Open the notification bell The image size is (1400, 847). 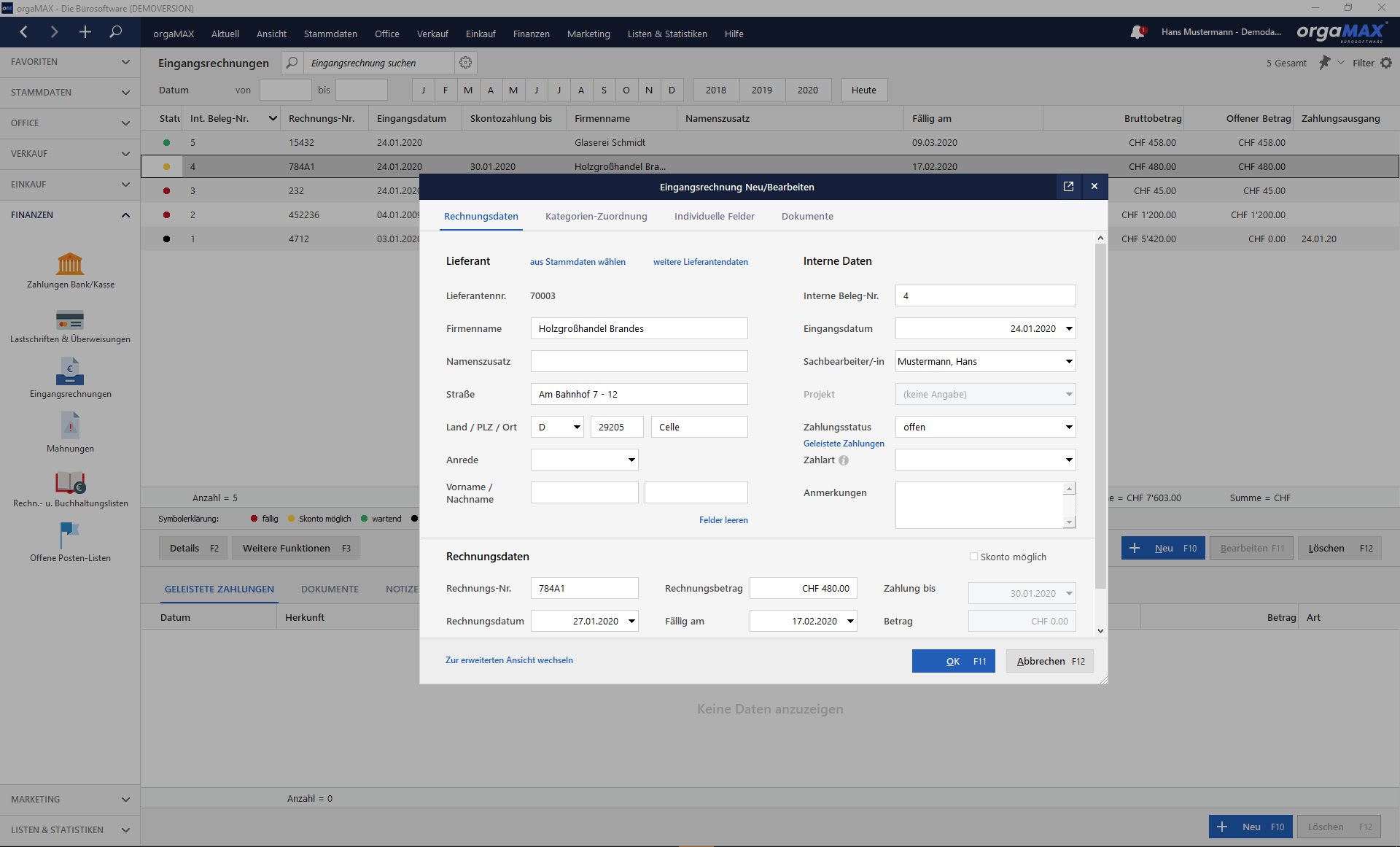pyautogui.click(x=1137, y=32)
